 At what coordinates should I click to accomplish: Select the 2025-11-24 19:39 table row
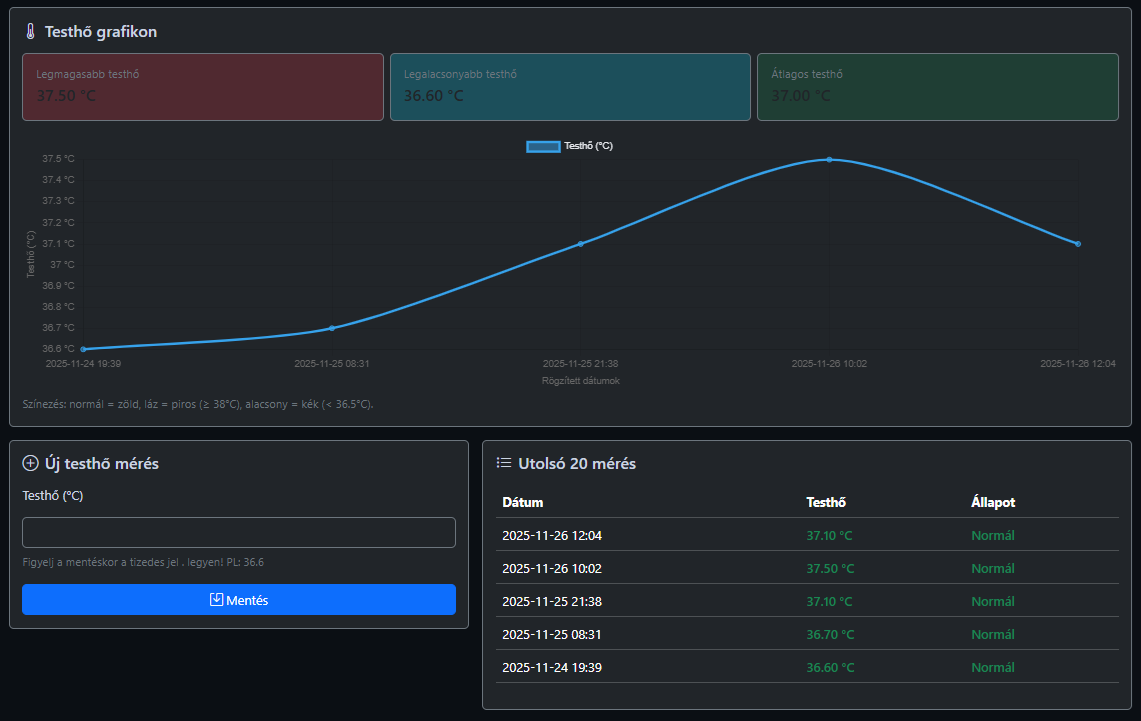coord(807,667)
